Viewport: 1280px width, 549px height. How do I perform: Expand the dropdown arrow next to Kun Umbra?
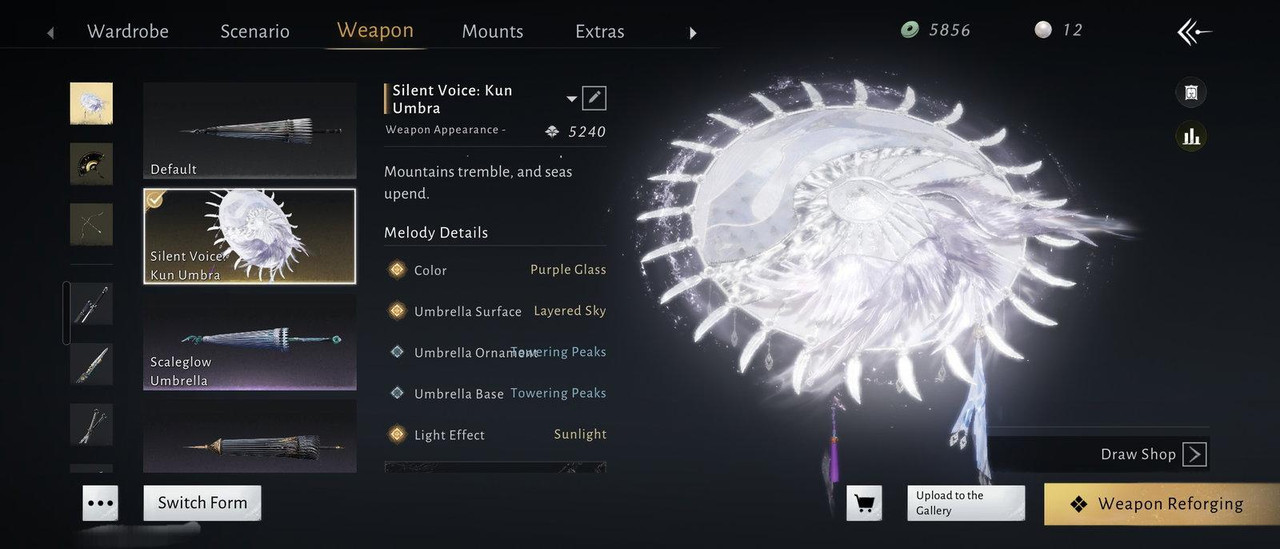tap(572, 99)
